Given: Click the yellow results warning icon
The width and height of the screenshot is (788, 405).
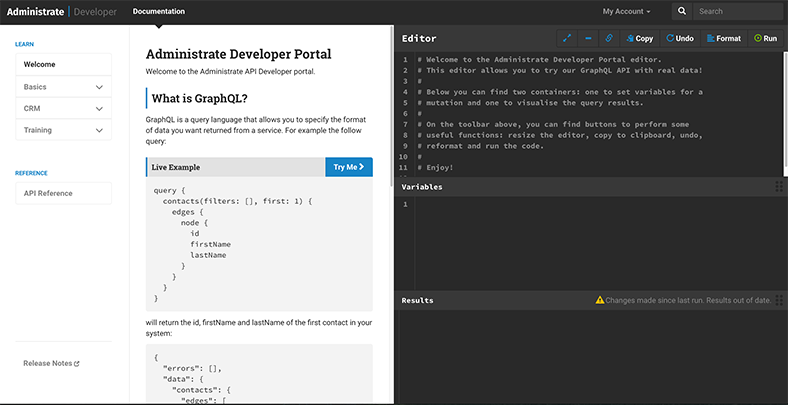Looking at the screenshot, I should pyautogui.click(x=600, y=300).
